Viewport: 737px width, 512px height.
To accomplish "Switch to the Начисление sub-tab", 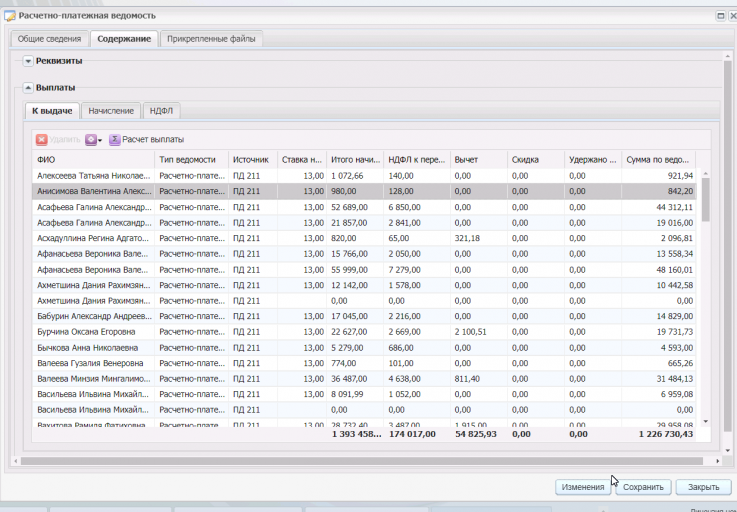I will 110,111.
